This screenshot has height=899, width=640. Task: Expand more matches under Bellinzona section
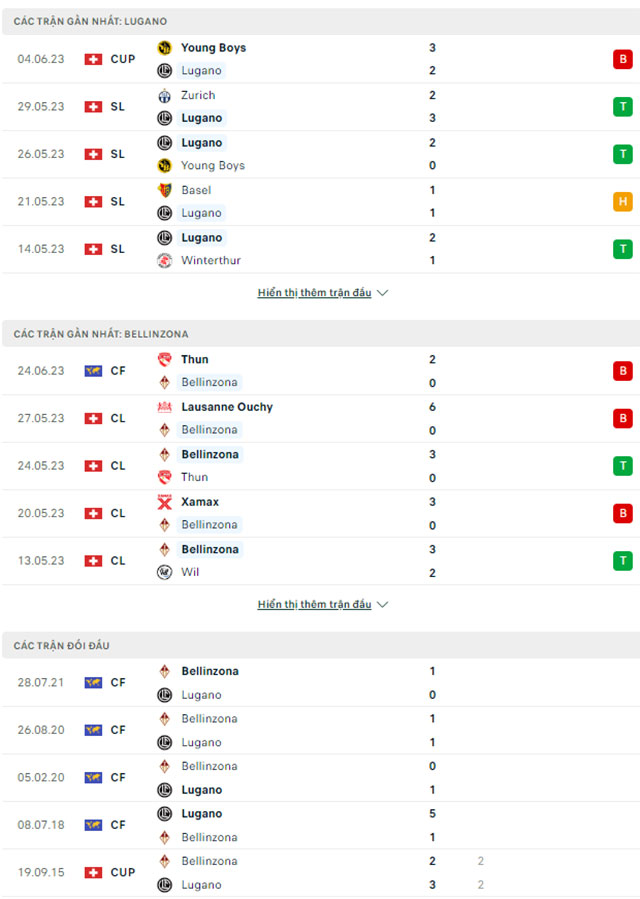coord(322,605)
